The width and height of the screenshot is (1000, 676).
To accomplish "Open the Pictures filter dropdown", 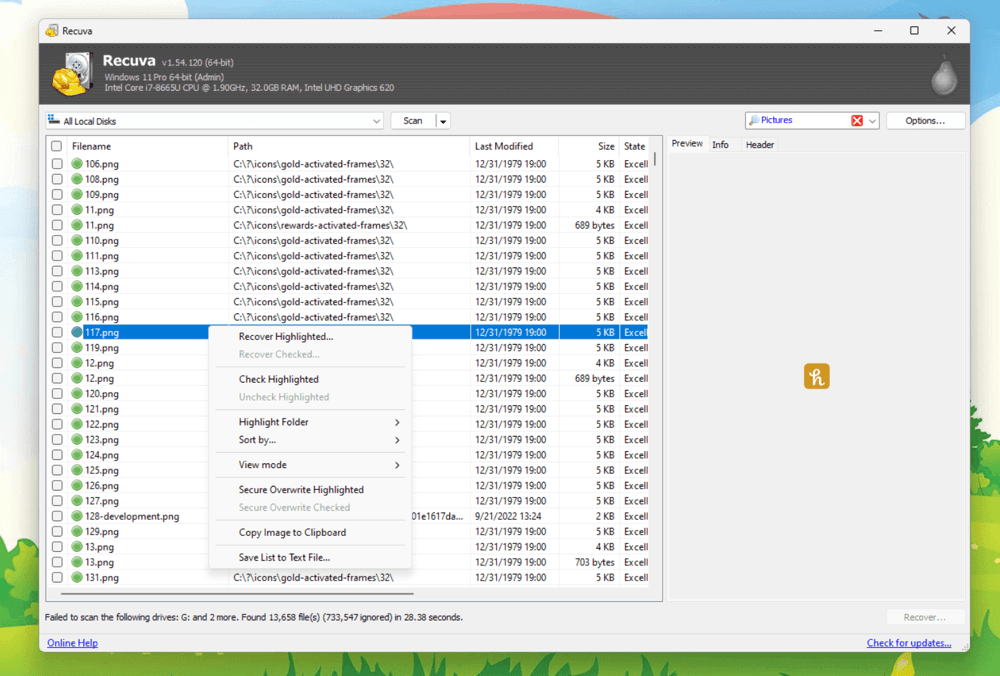I will (x=873, y=119).
